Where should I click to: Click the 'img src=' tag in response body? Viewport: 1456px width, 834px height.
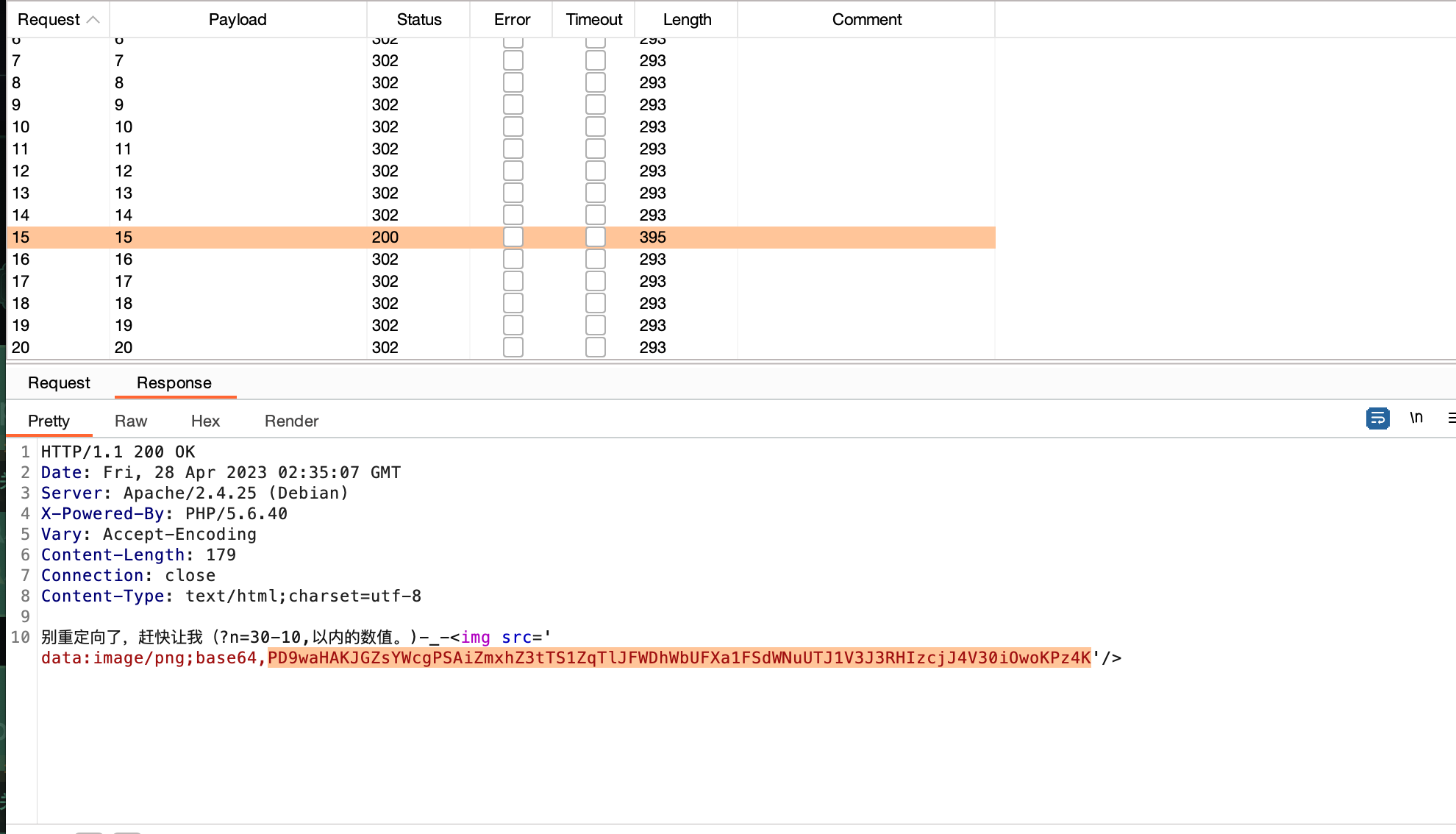pos(500,637)
